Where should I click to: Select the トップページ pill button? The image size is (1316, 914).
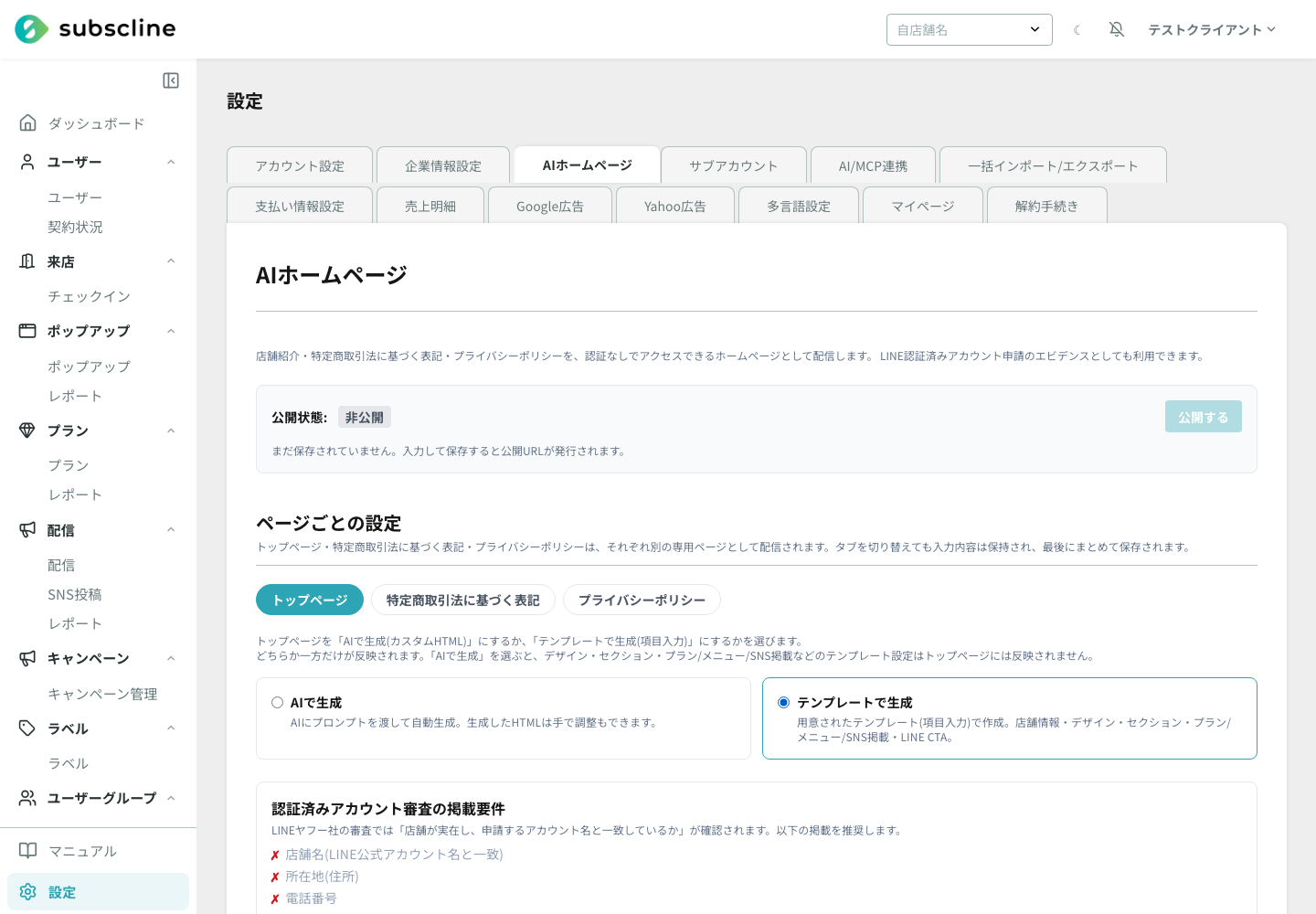coord(310,600)
